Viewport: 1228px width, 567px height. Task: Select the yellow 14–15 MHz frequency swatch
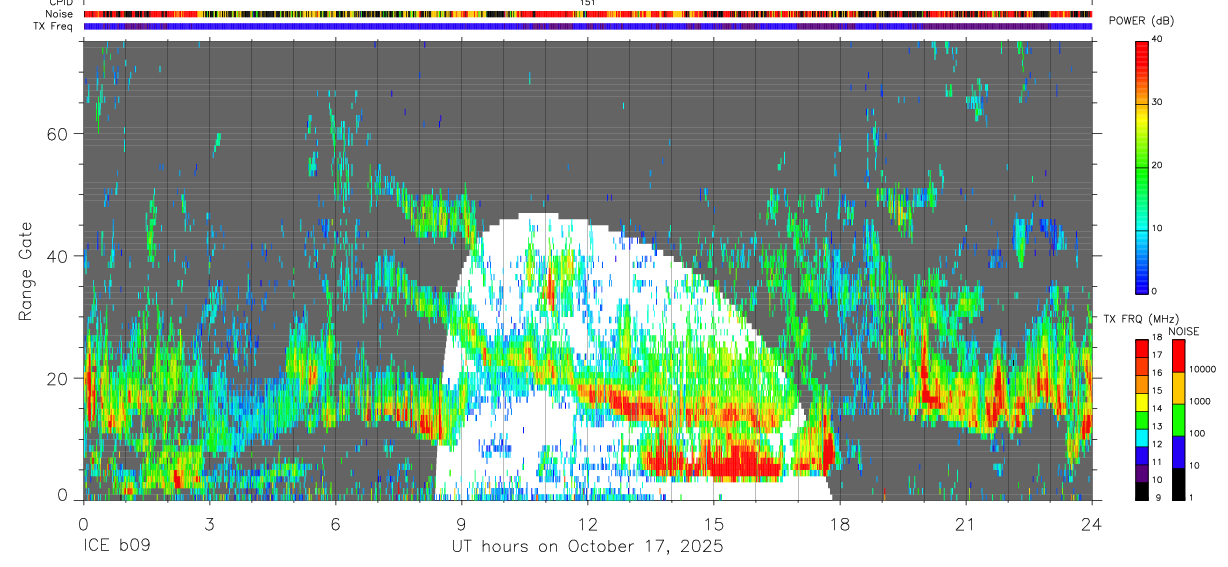pyautogui.click(x=1142, y=402)
